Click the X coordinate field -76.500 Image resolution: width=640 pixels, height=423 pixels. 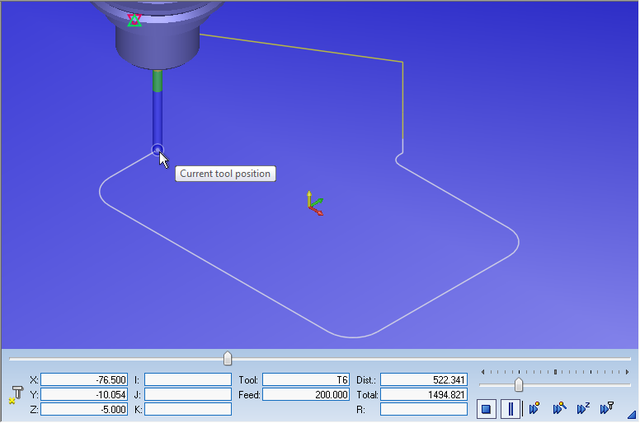[84, 380]
